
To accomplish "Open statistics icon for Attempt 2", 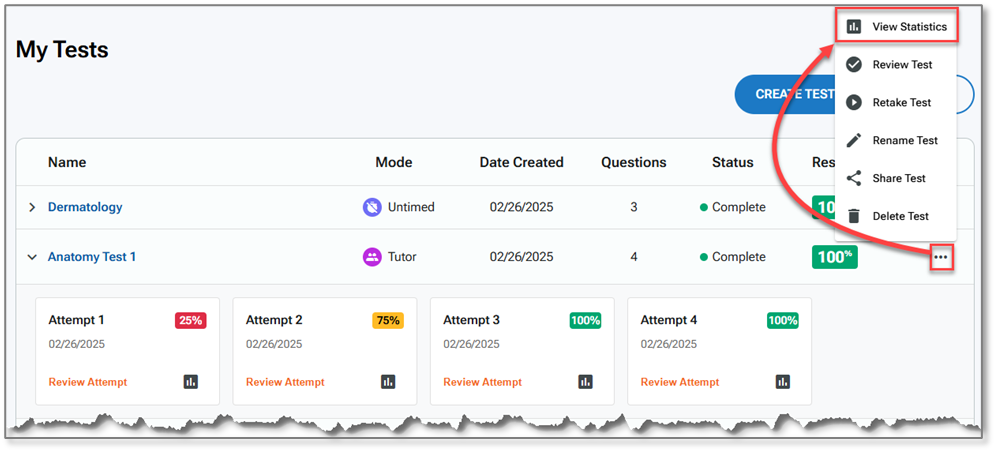I will (x=389, y=382).
